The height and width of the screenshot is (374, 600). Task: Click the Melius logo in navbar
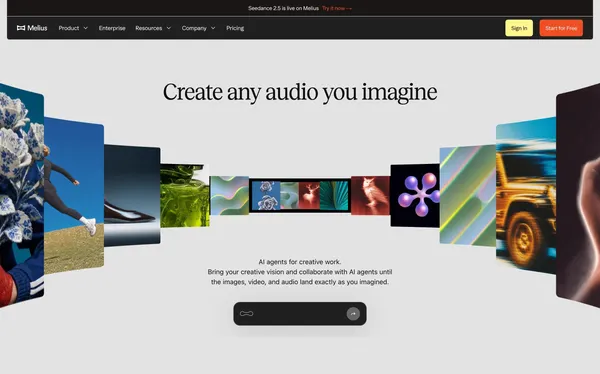click(x=32, y=28)
